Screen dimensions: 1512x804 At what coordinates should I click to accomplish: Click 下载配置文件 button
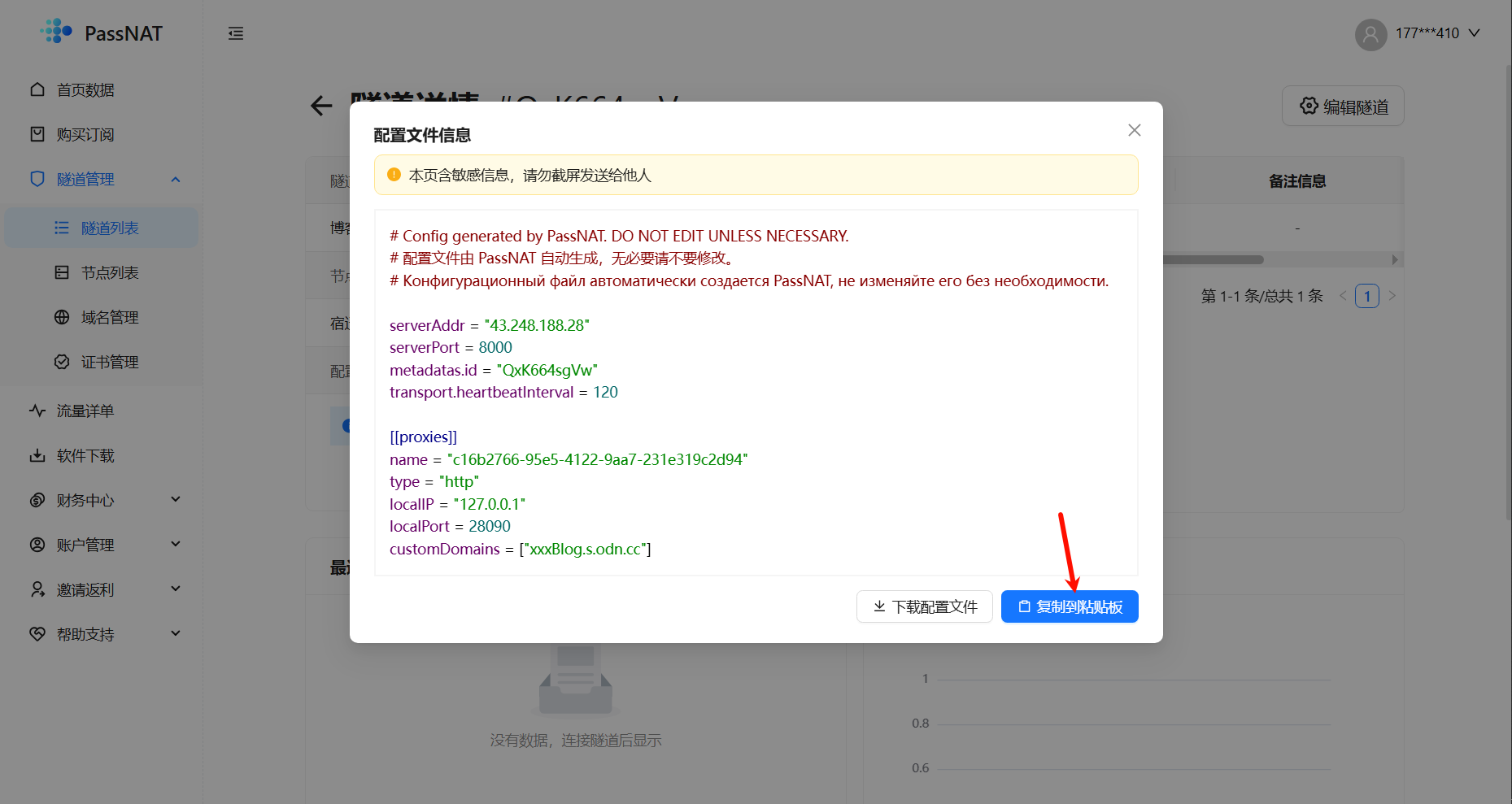tap(924, 606)
